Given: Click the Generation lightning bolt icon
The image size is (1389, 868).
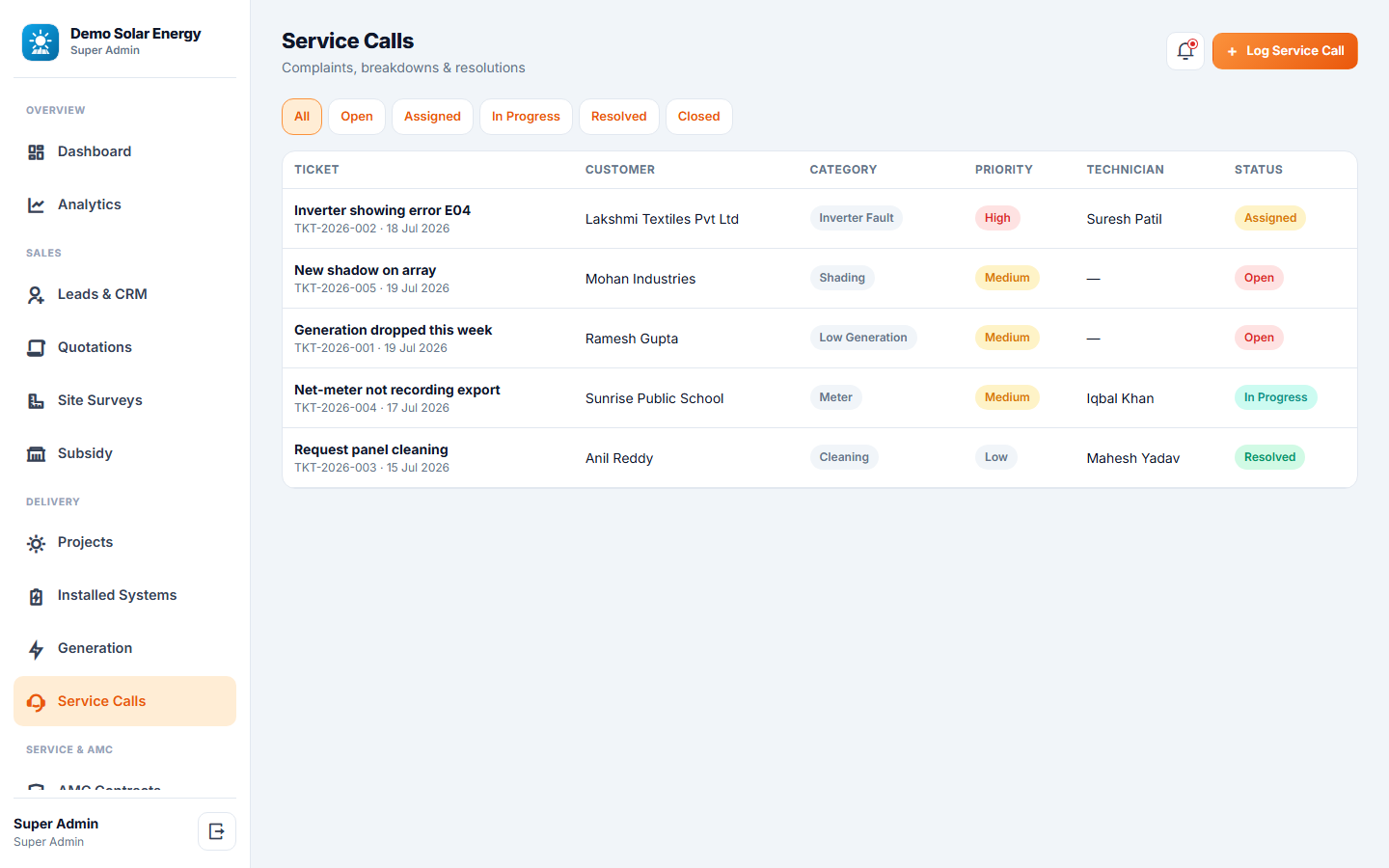Looking at the screenshot, I should [36, 649].
